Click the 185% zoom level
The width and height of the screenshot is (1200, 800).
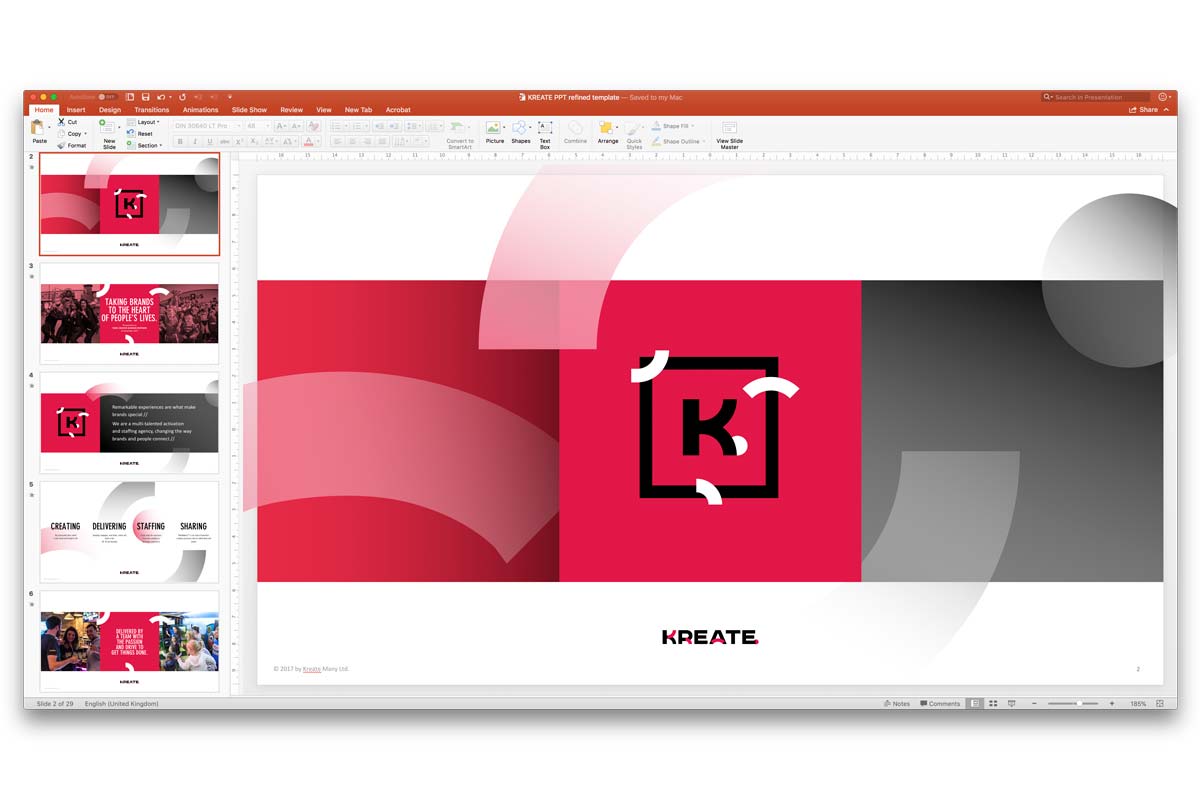click(1138, 704)
